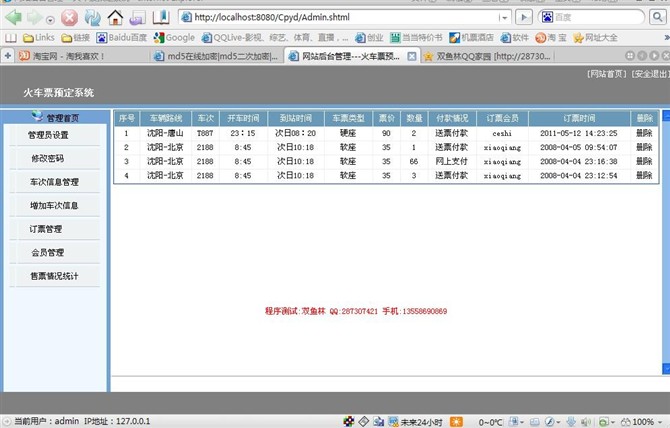Screen dimensions: 670x428
Task: Open the 链接 bookmarks folder
Action: click(76, 38)
